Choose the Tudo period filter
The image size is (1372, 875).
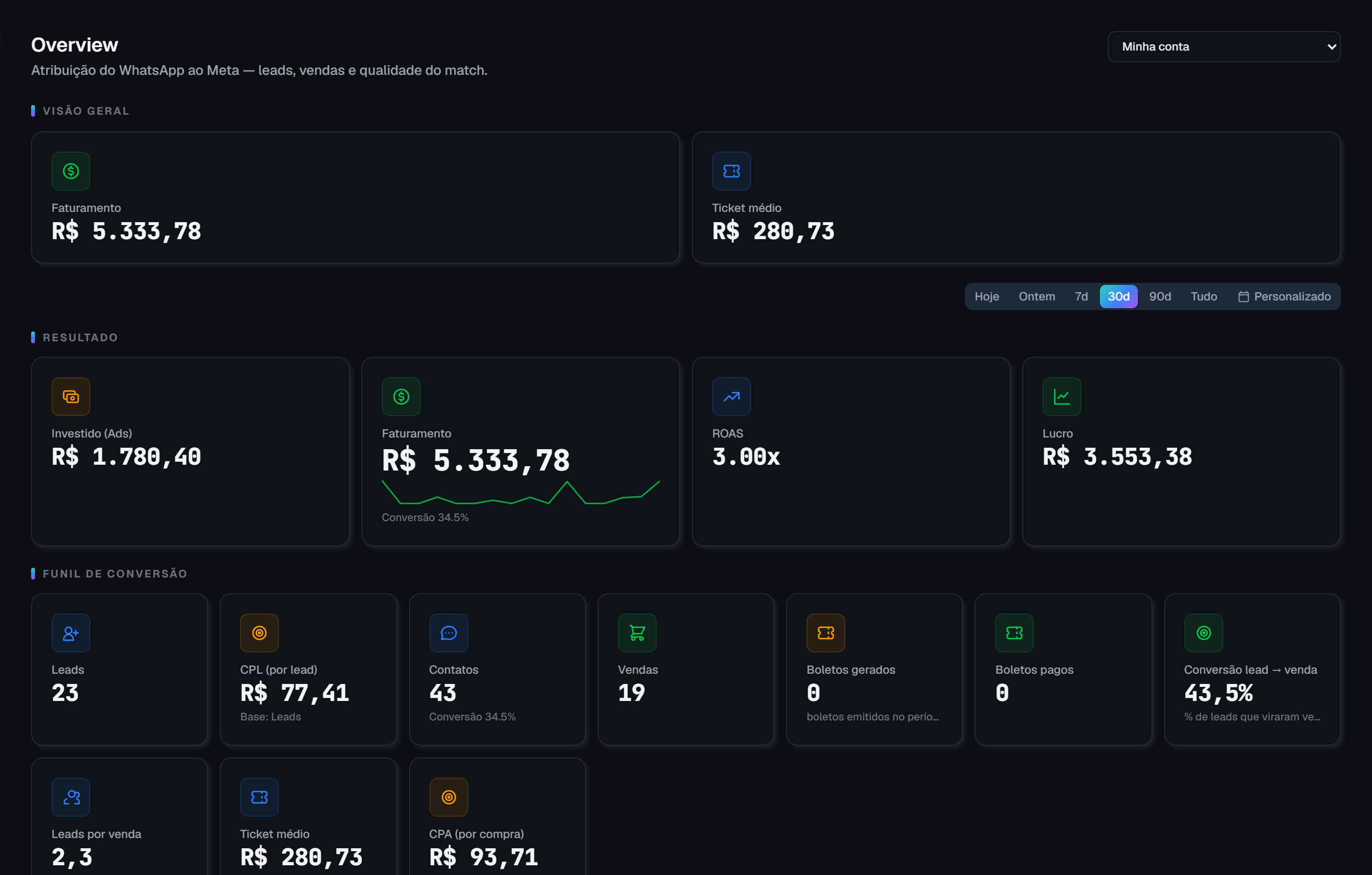1203,297
